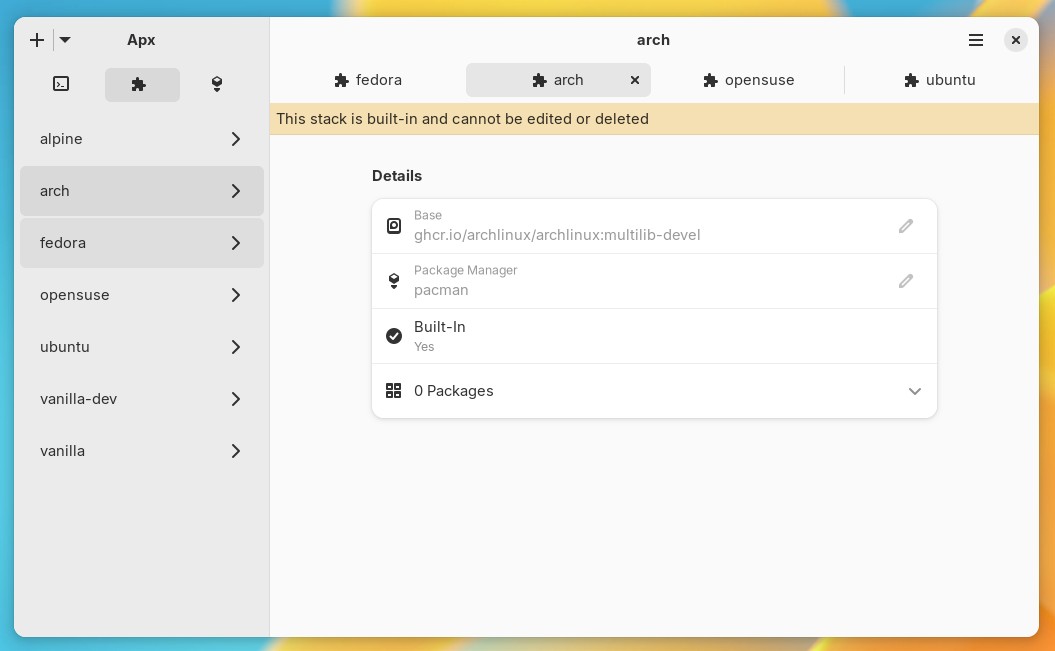Screen dimensions: 1055x651
Task: Select the stacks puzzle-piece view icon
Action: pos(142,85)
